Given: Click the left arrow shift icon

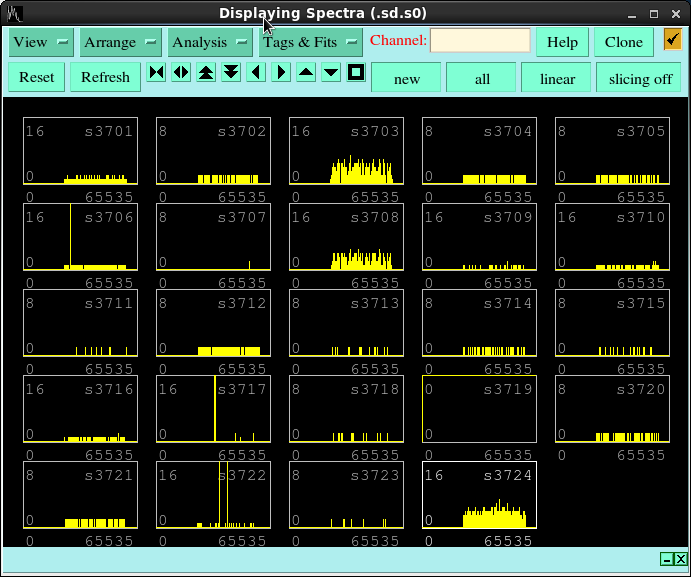Looking at the screenshot, I should pyautogui.click(x=256, y=73).
